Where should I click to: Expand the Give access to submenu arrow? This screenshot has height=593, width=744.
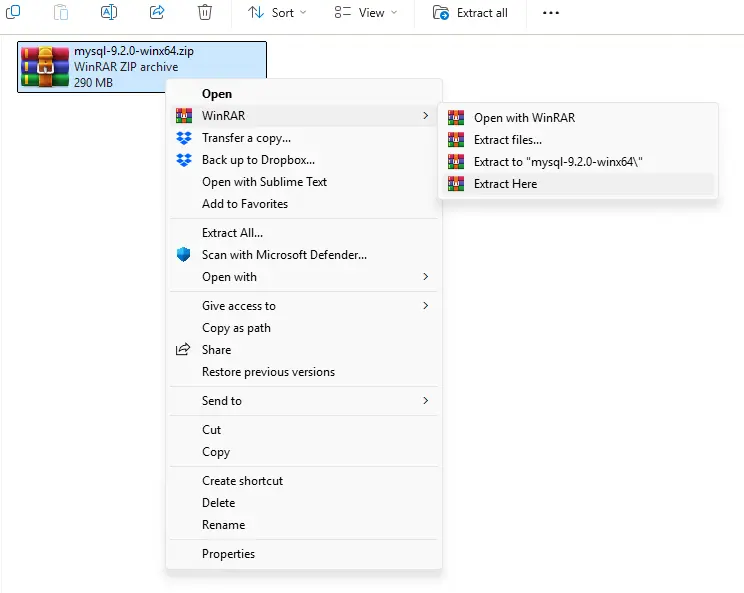click(x=426, y=306)
